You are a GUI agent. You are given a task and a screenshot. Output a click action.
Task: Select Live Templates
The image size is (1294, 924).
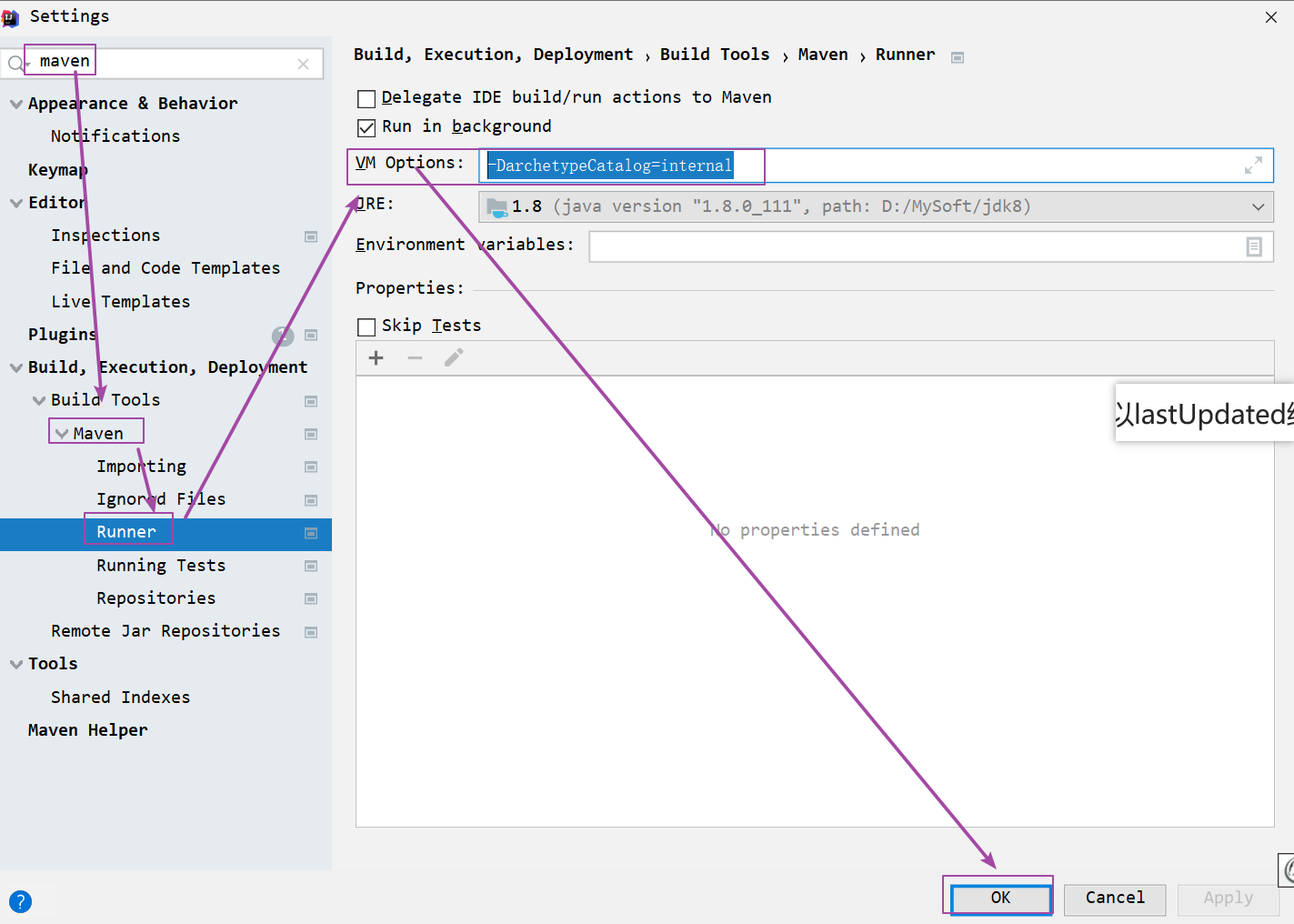pos(121,302)
